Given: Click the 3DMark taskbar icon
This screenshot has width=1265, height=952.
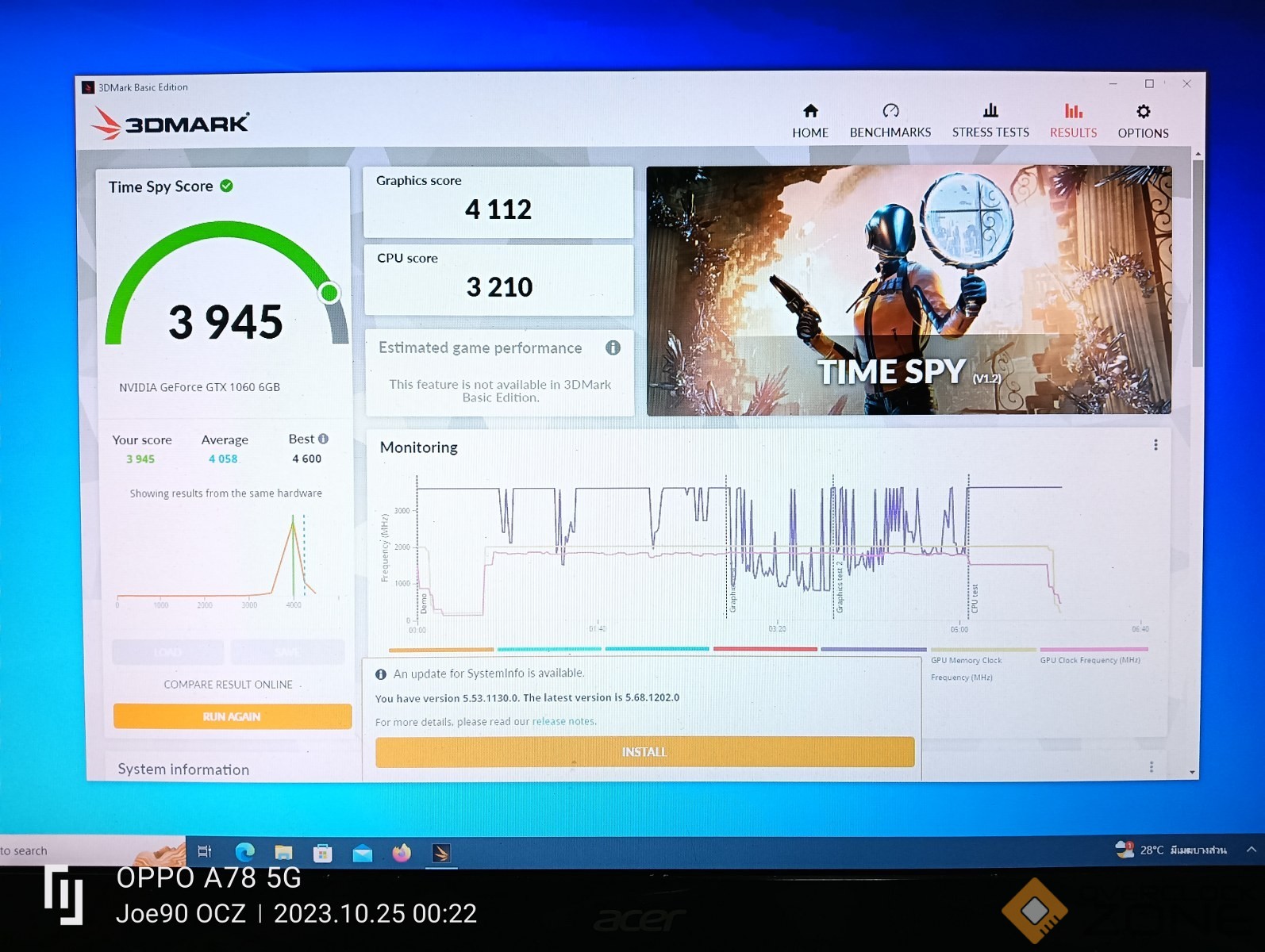Looking at the screenshot, I should pyautogui.click(x=441, y=853).
